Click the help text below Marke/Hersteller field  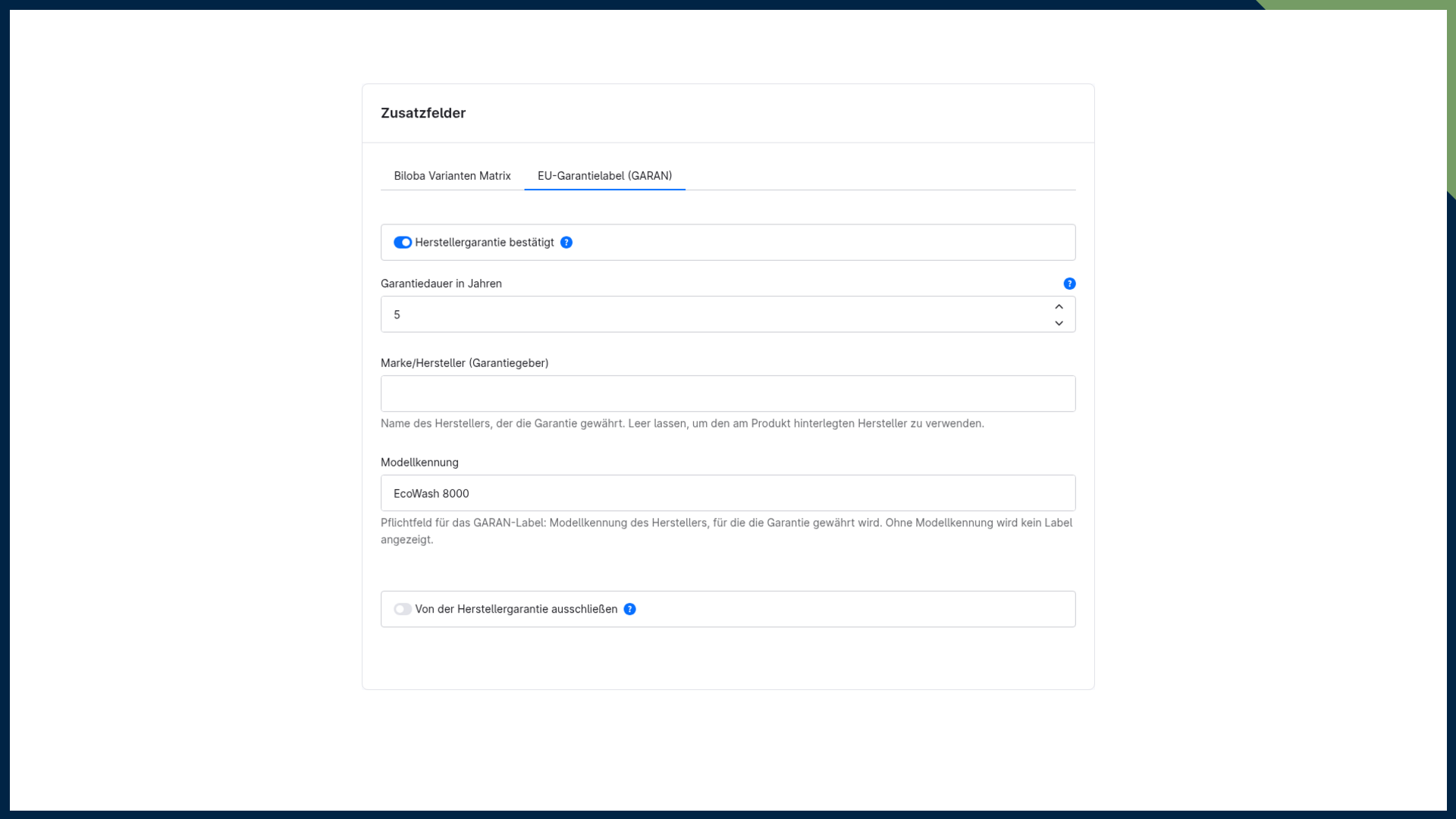pos(682,424)
